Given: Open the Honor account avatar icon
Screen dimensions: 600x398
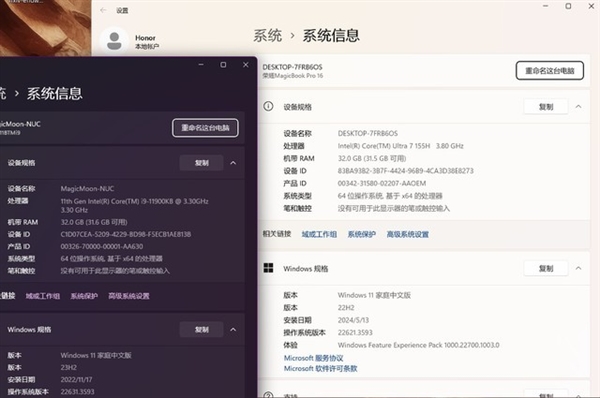Looking at the screenshot, I should coord(114,41).
